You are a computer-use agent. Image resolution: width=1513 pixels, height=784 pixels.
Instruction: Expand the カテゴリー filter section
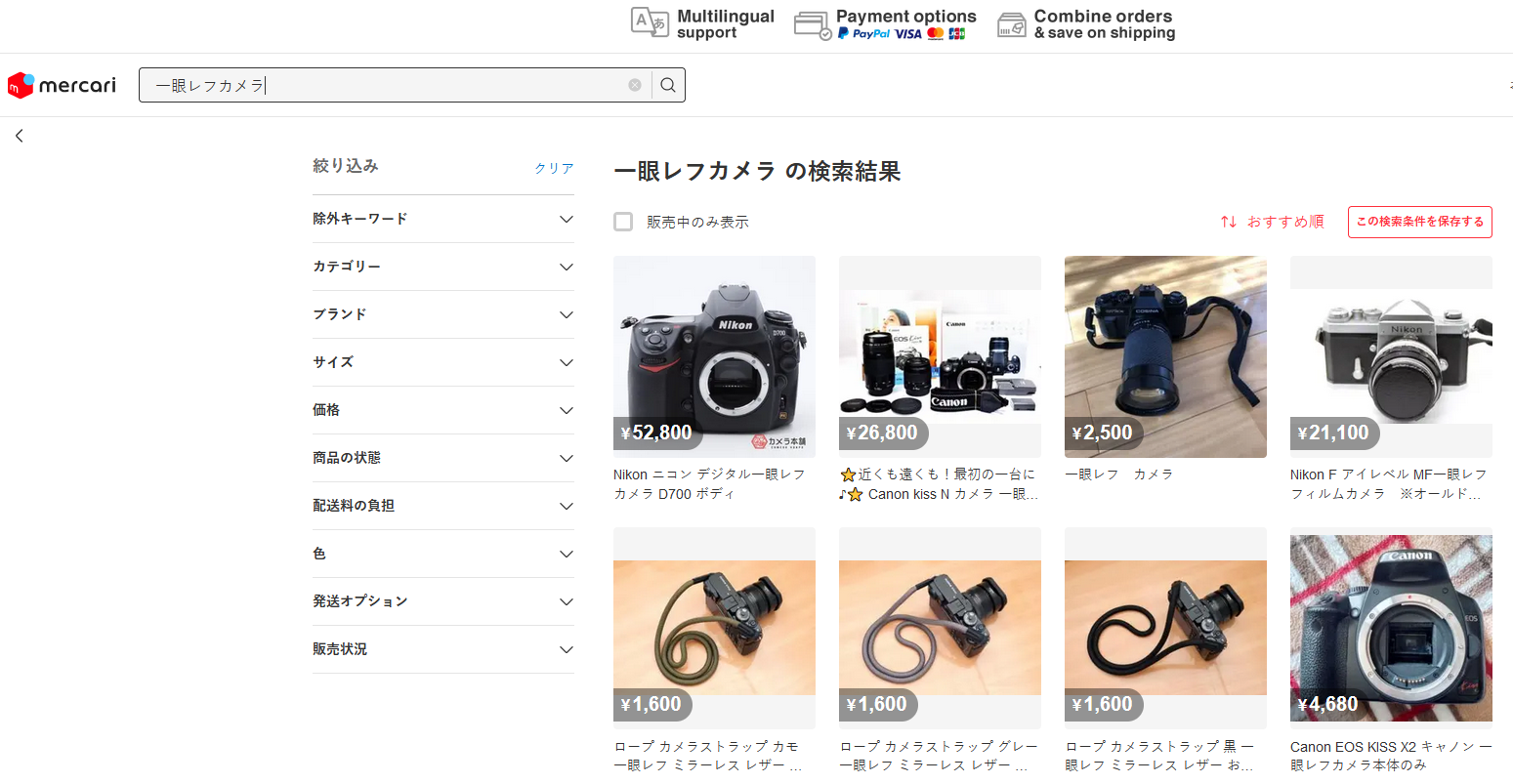442,267
